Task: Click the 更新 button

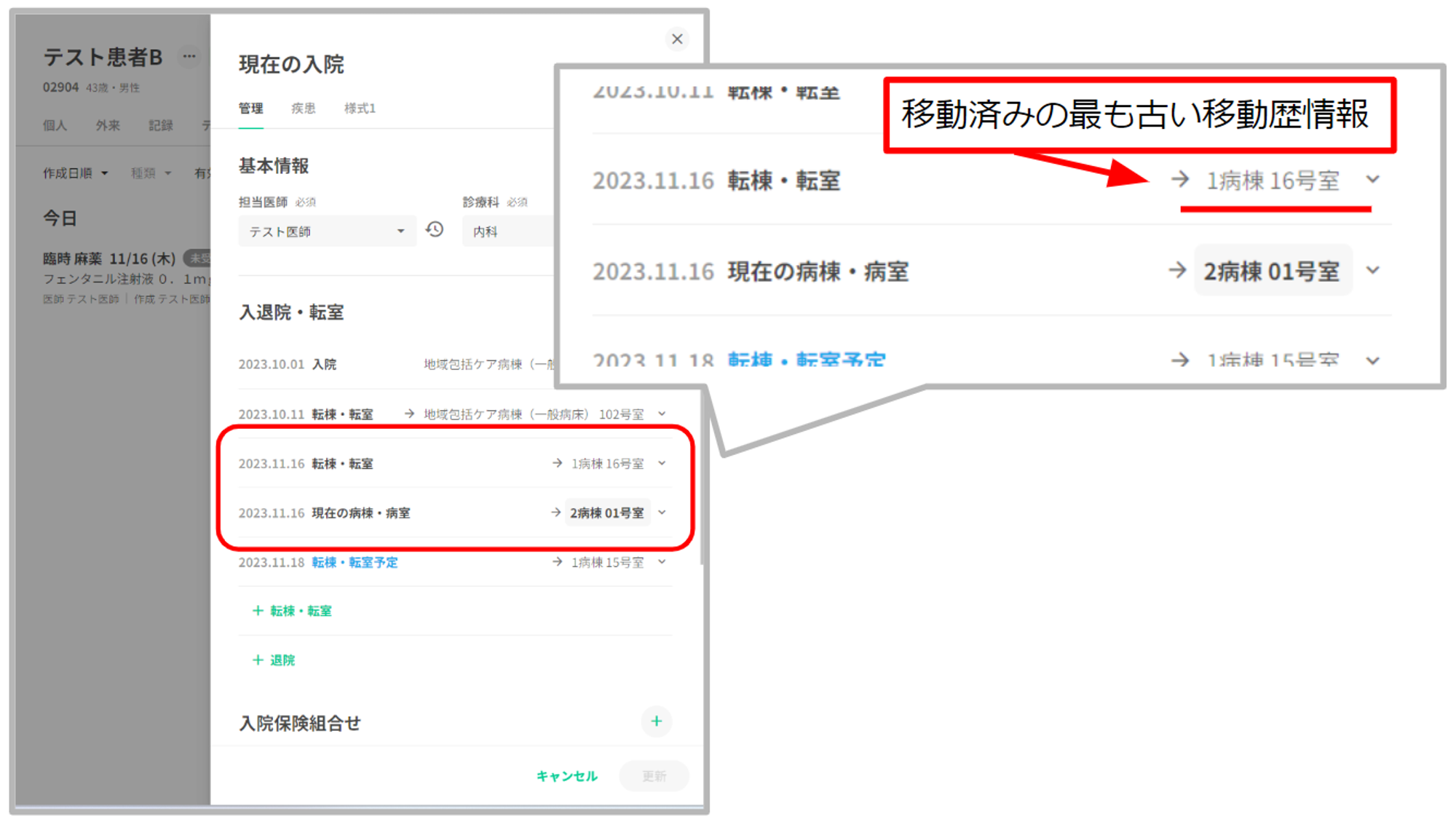Action: [x=654, y=776]
